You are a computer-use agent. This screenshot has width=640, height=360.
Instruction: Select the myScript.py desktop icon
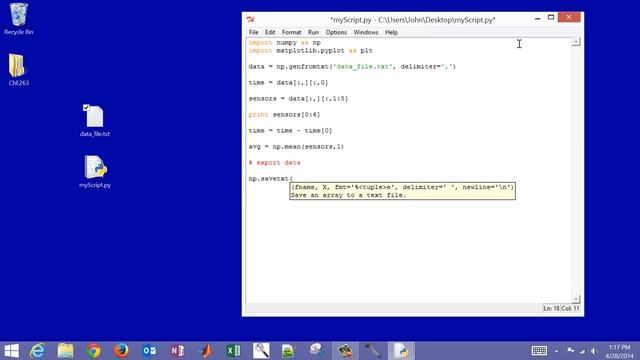tap(95, 171)
